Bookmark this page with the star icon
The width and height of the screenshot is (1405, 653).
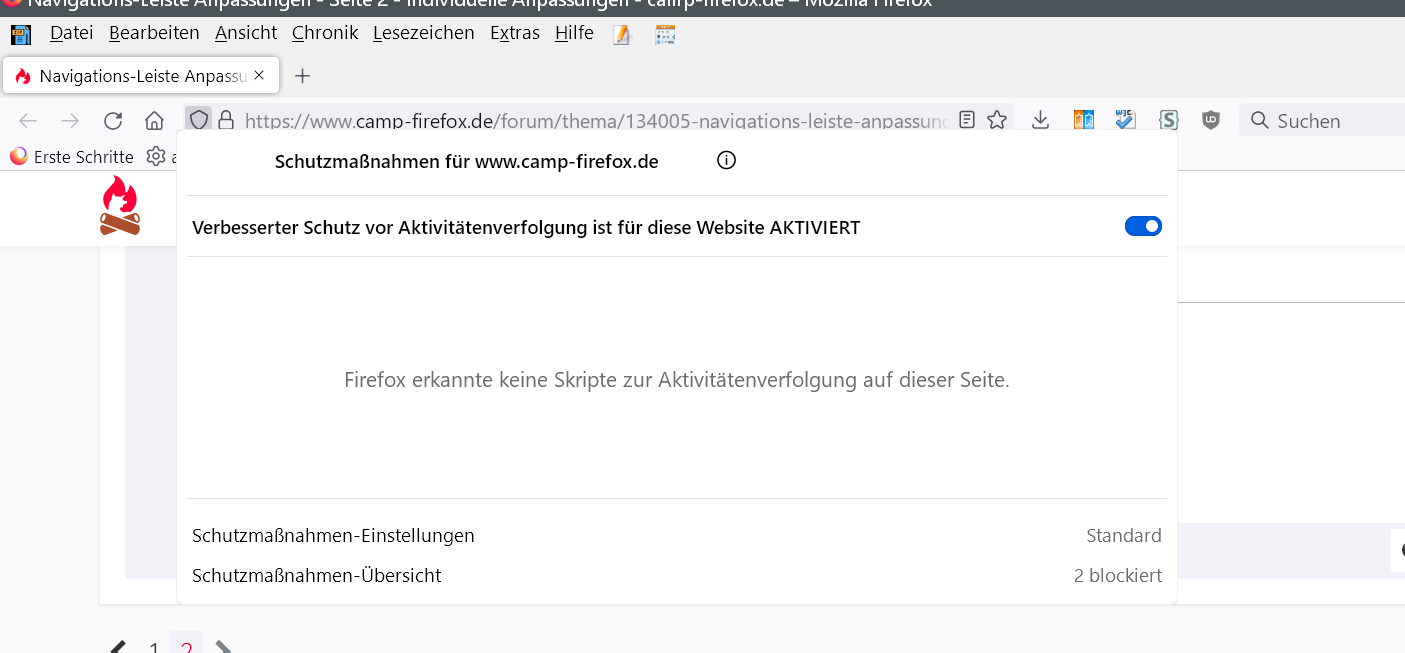pyautogui.click(x=997, y=120)
